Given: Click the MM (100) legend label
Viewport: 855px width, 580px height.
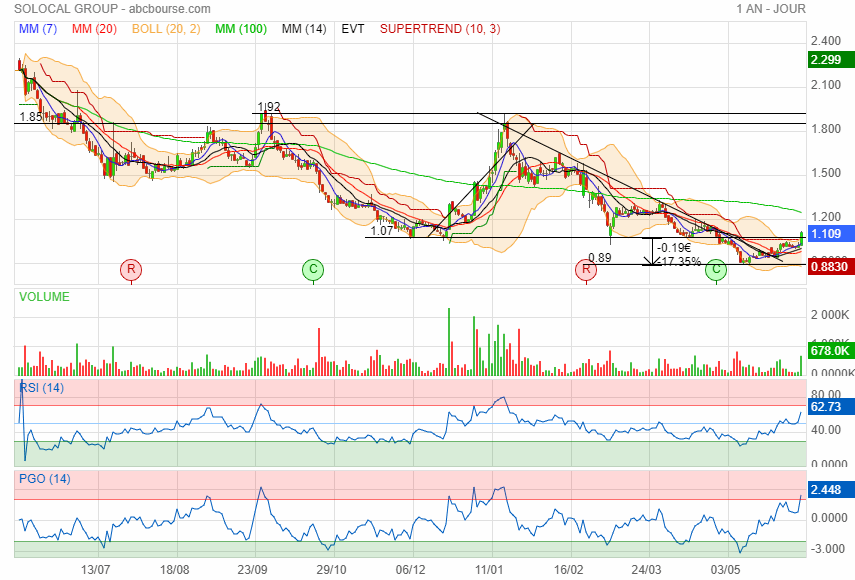Looking at the screenshot, I should 241,29.
